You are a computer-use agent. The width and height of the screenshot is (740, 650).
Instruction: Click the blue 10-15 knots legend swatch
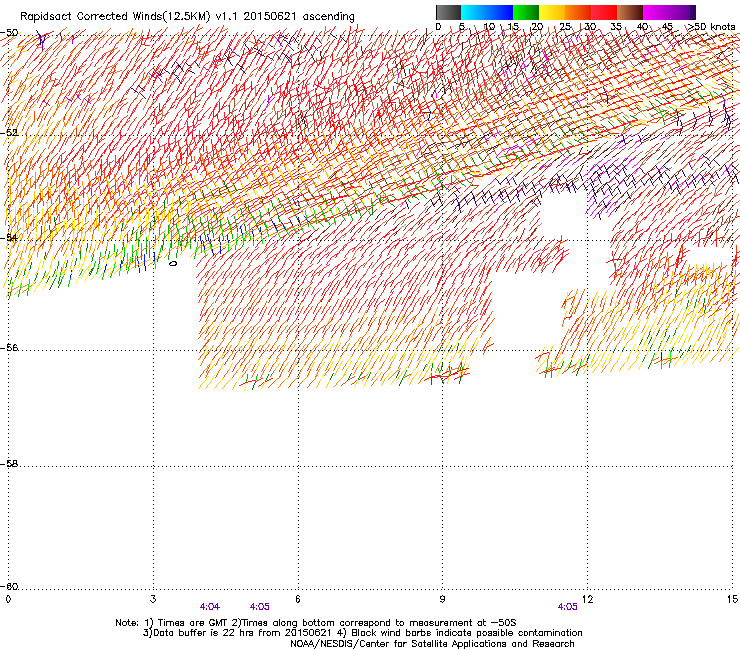click(x=500, y=12)
